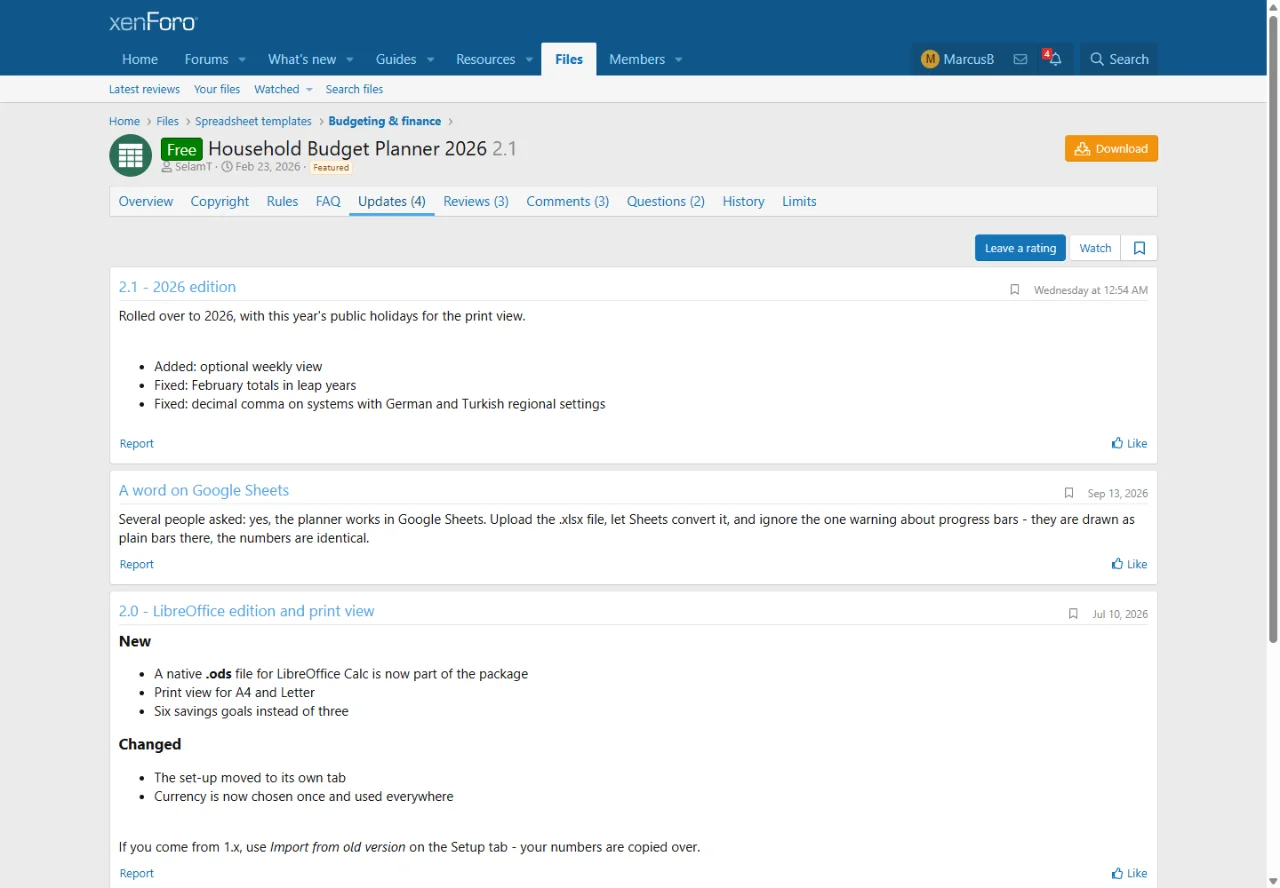Open the Search box in the header

tap(1119, 59)
